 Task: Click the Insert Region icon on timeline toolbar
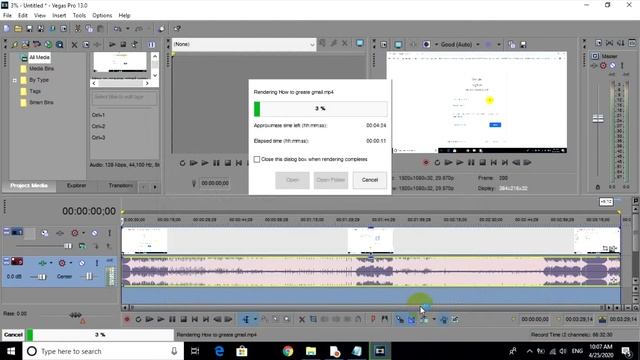384,319
